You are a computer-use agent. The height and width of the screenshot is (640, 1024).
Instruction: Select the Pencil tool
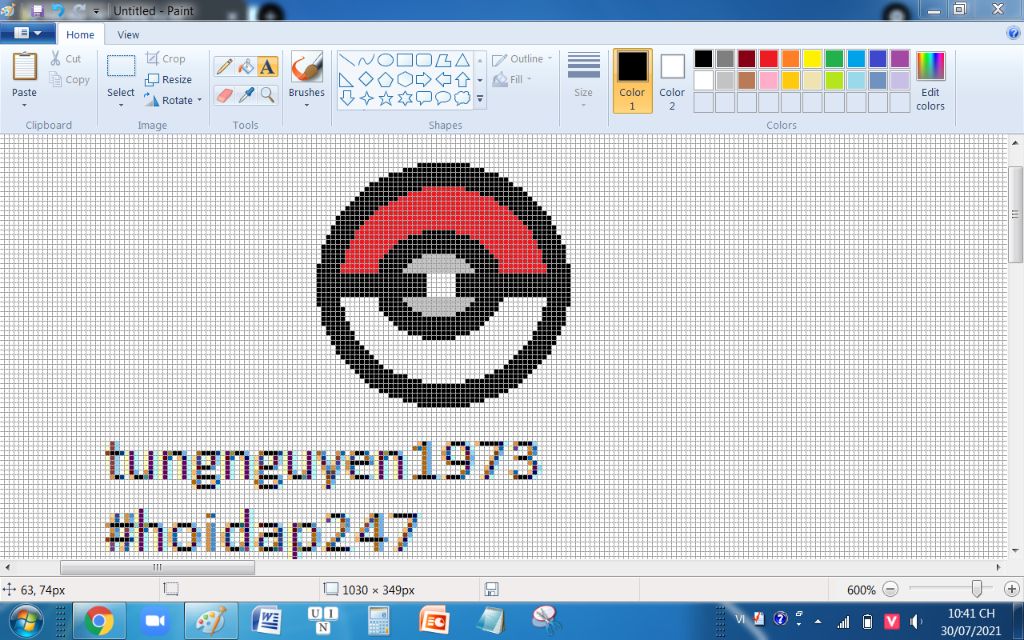click(x=224, y=67)
